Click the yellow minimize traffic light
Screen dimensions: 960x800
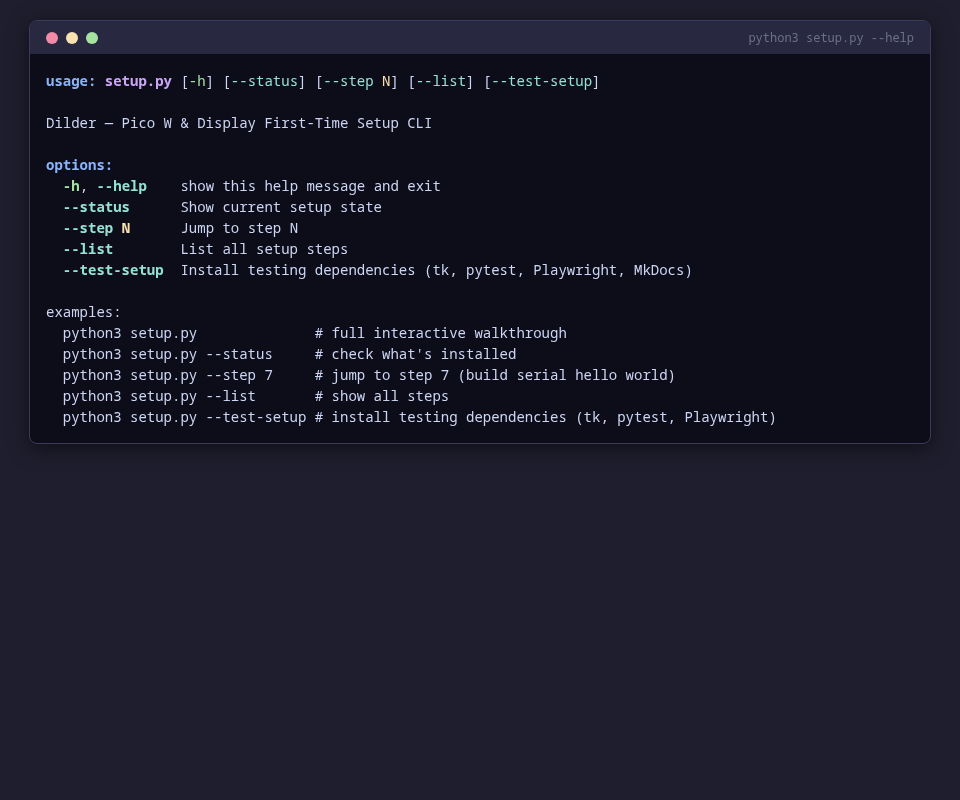coord(72,38)
